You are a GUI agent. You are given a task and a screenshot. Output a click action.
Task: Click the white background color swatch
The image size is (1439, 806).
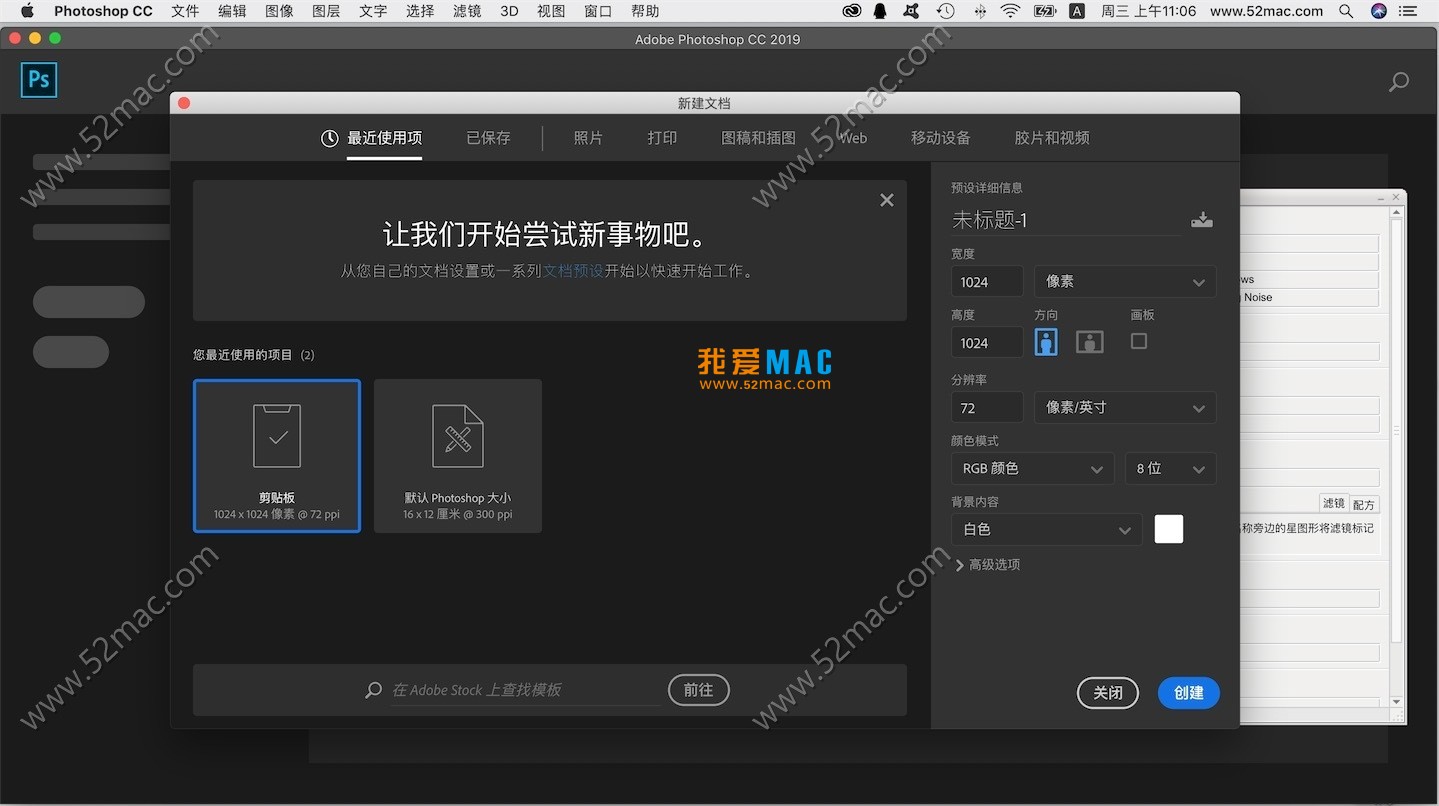point(1168,529)
